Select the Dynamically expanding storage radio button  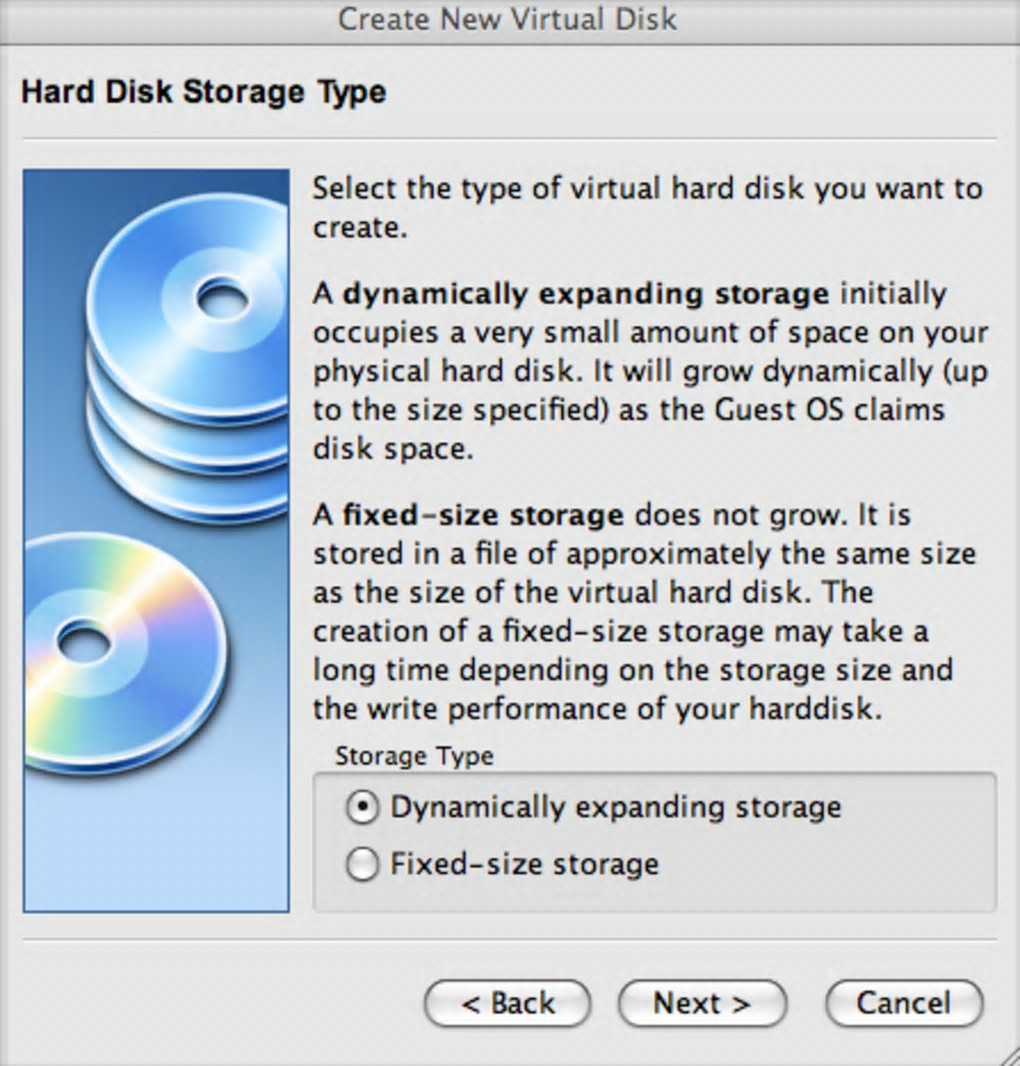[x=362, y=808]
